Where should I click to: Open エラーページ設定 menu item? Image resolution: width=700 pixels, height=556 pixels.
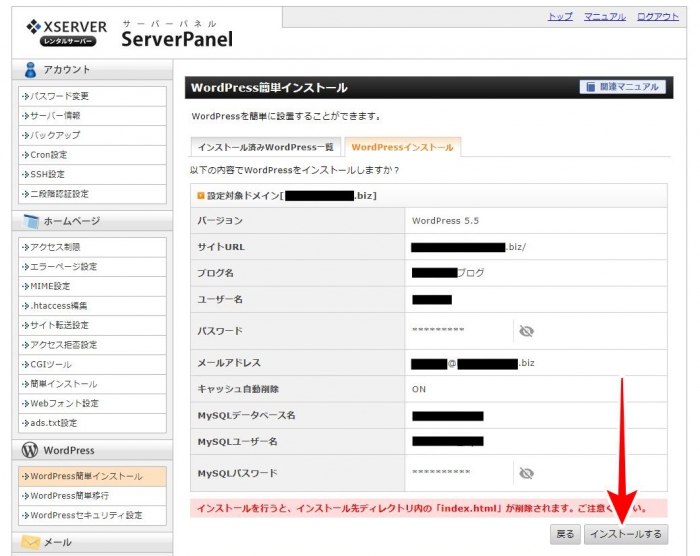pyautogui.click(x=92, y=267)
